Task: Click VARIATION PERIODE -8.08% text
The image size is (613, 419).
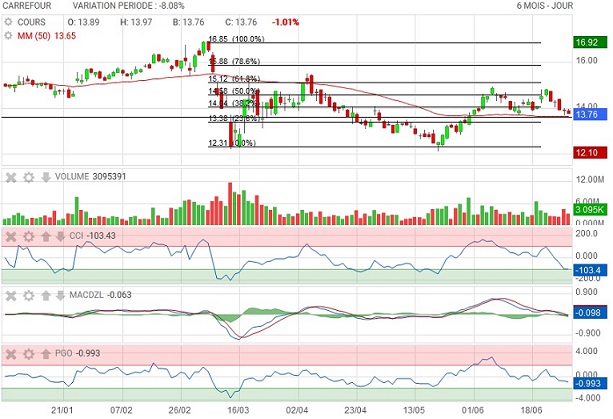Action: tap(129, 6)
